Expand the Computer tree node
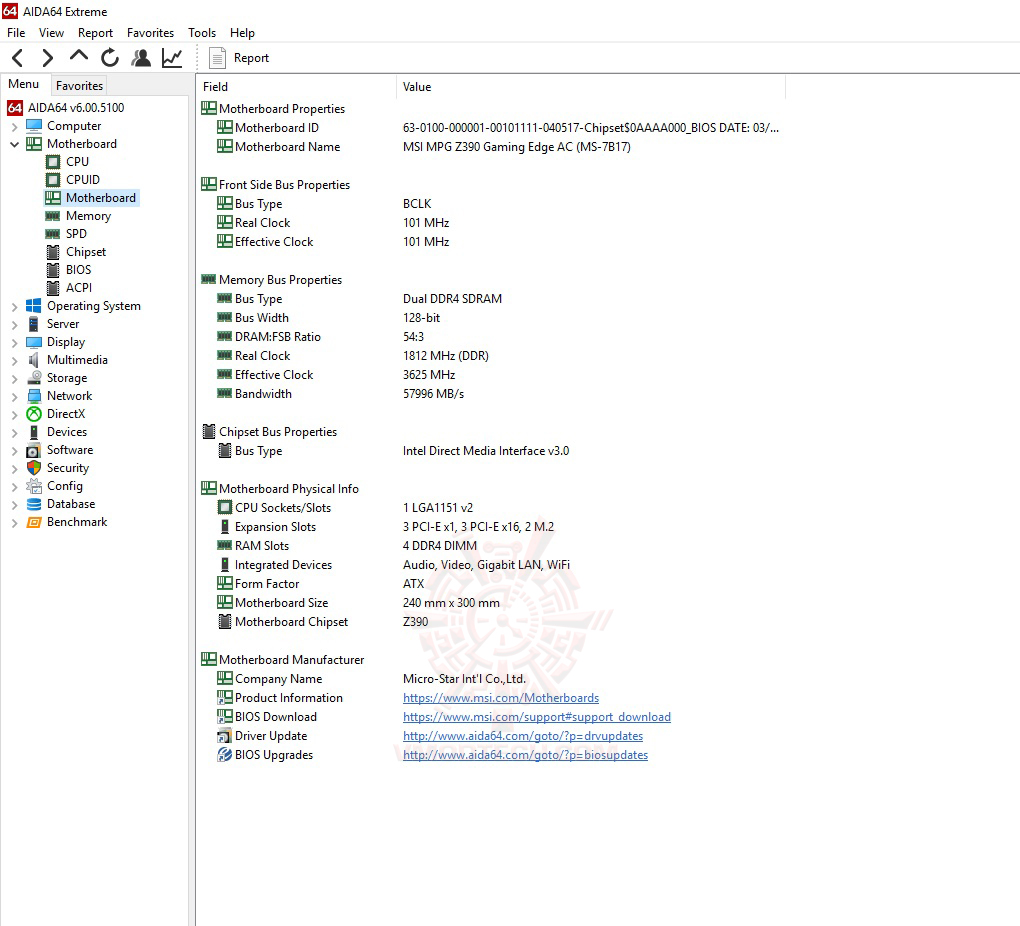Image resolution: width=1020 pixels, height=926 pixels. (14, 126)
